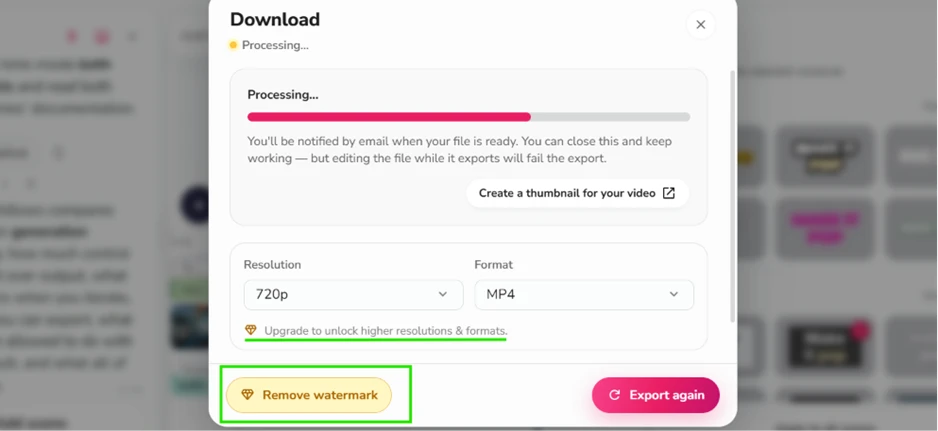
Task: Click the pink Export again button
Action: point(656,395)
